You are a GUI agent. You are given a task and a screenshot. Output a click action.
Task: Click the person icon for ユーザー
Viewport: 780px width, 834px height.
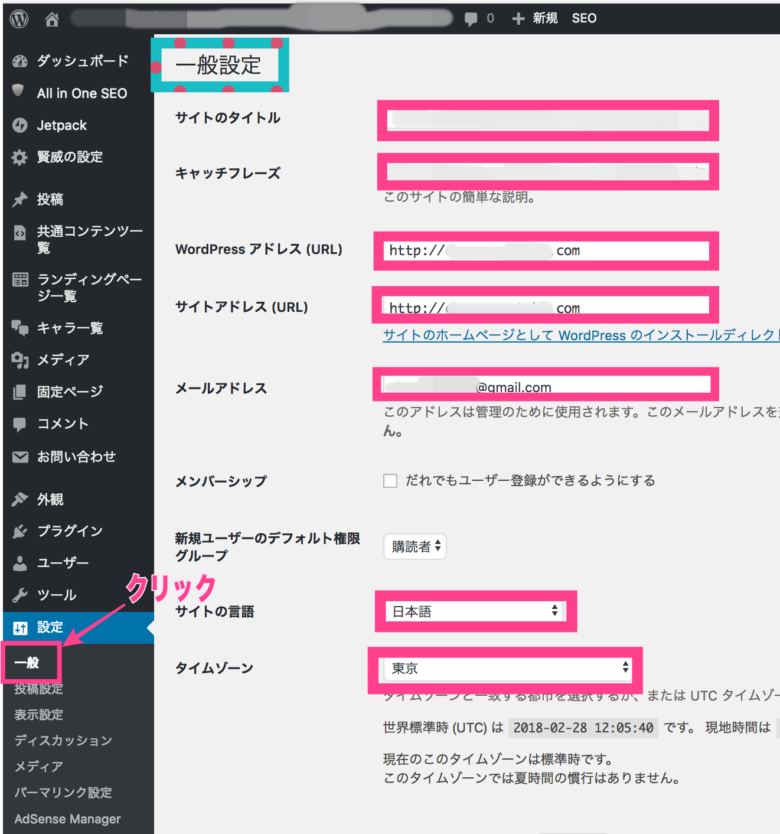click(x=20, y=563)
